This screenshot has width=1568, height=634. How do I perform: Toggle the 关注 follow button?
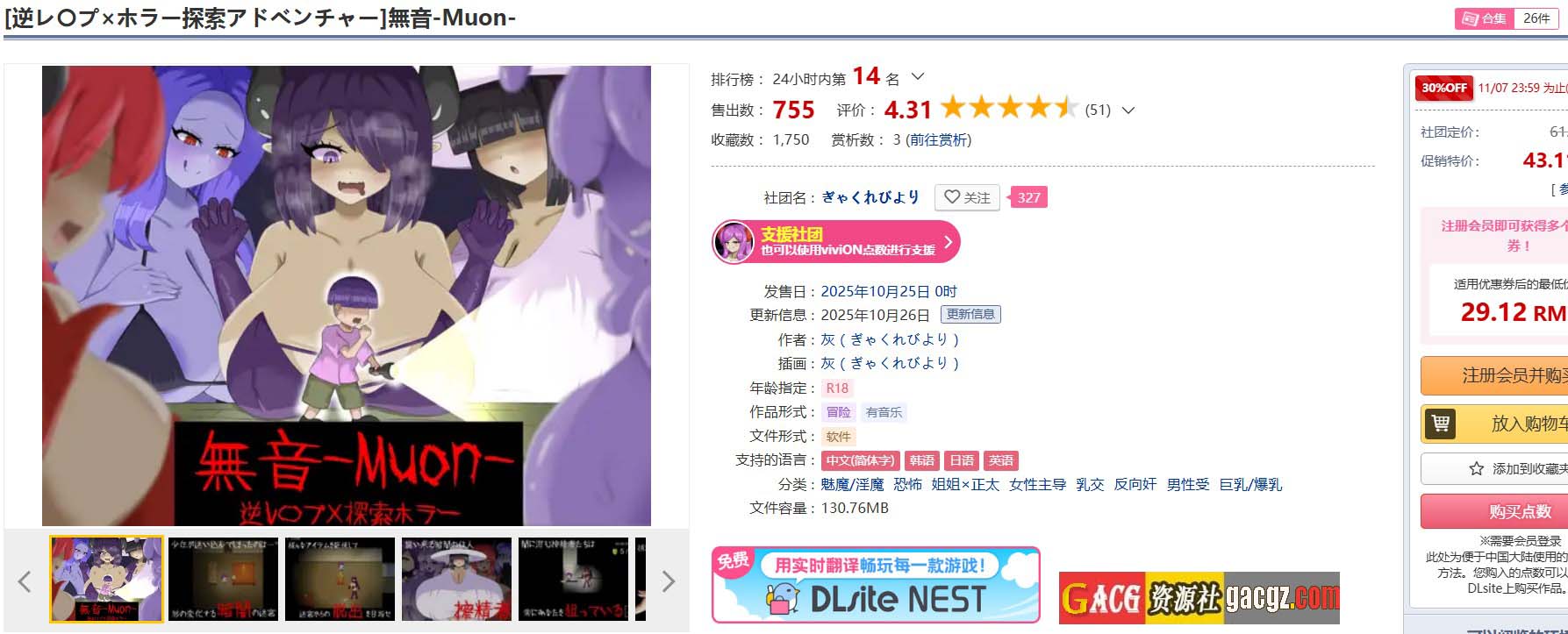(967, 197)
